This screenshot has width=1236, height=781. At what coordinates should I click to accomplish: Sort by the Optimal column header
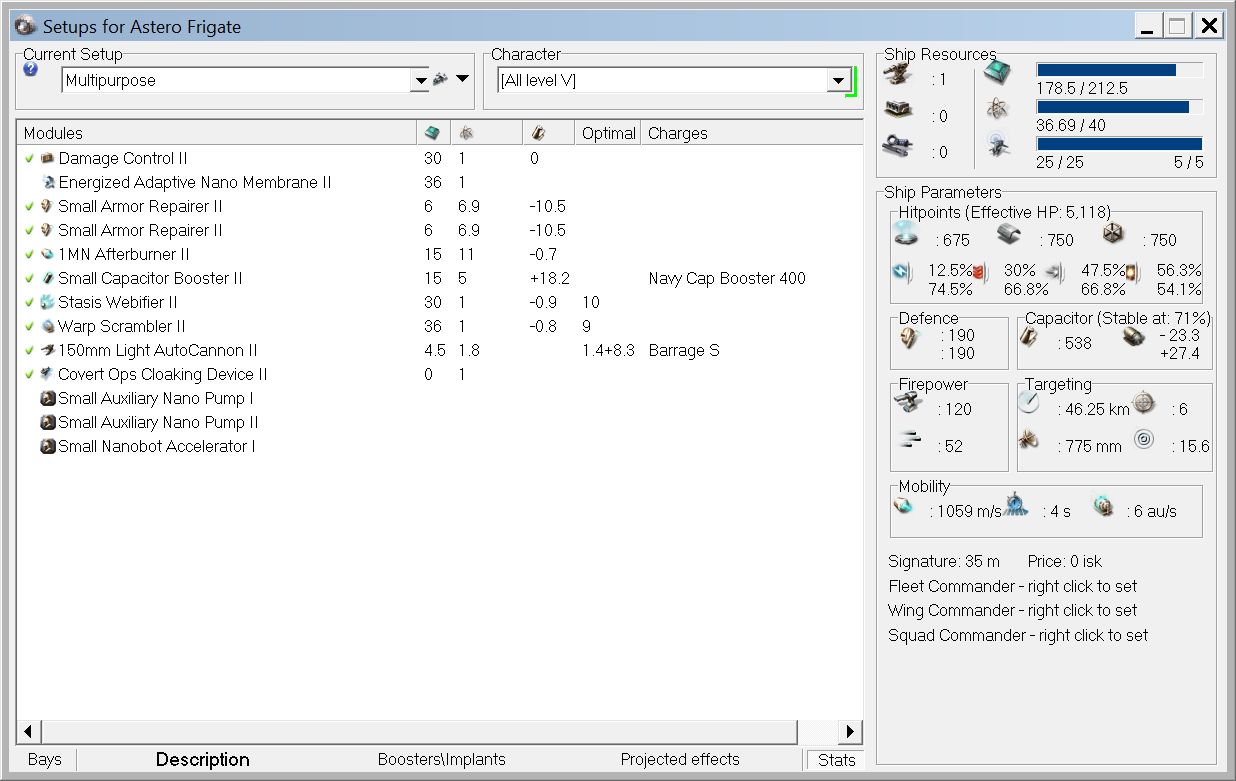point(608,133)
